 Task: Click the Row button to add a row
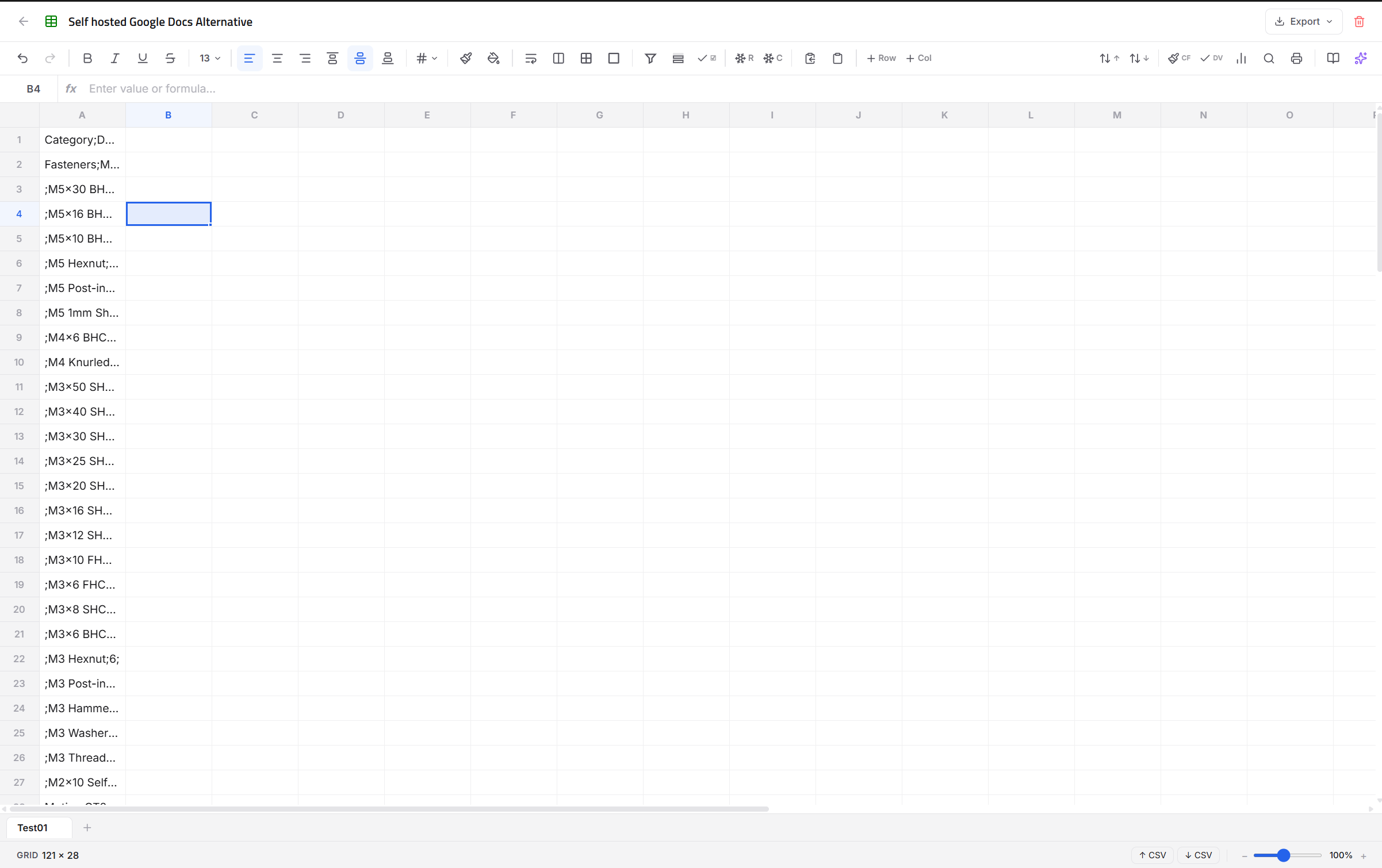[881, 58]
